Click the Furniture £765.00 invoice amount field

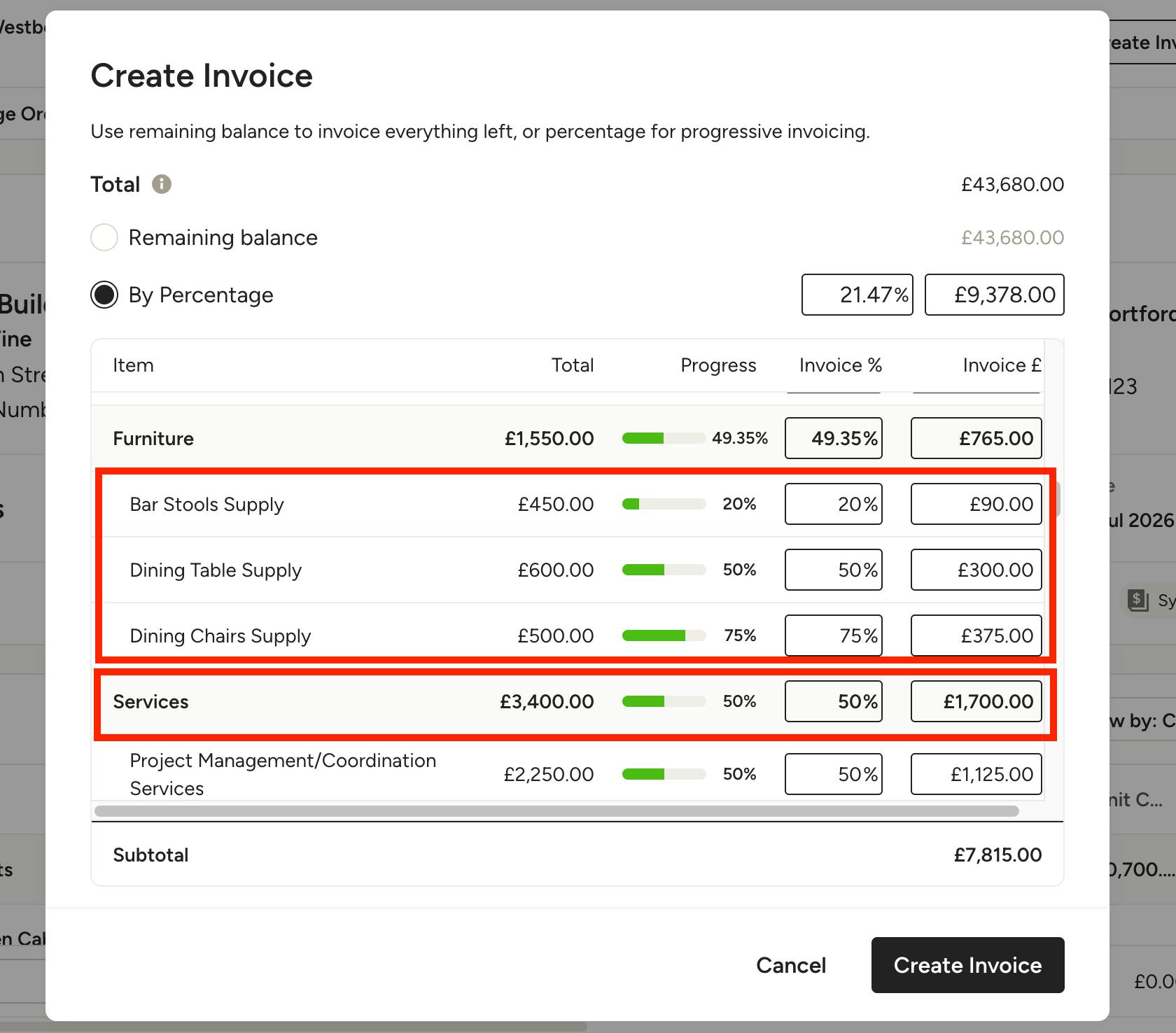tap(976, 438)
